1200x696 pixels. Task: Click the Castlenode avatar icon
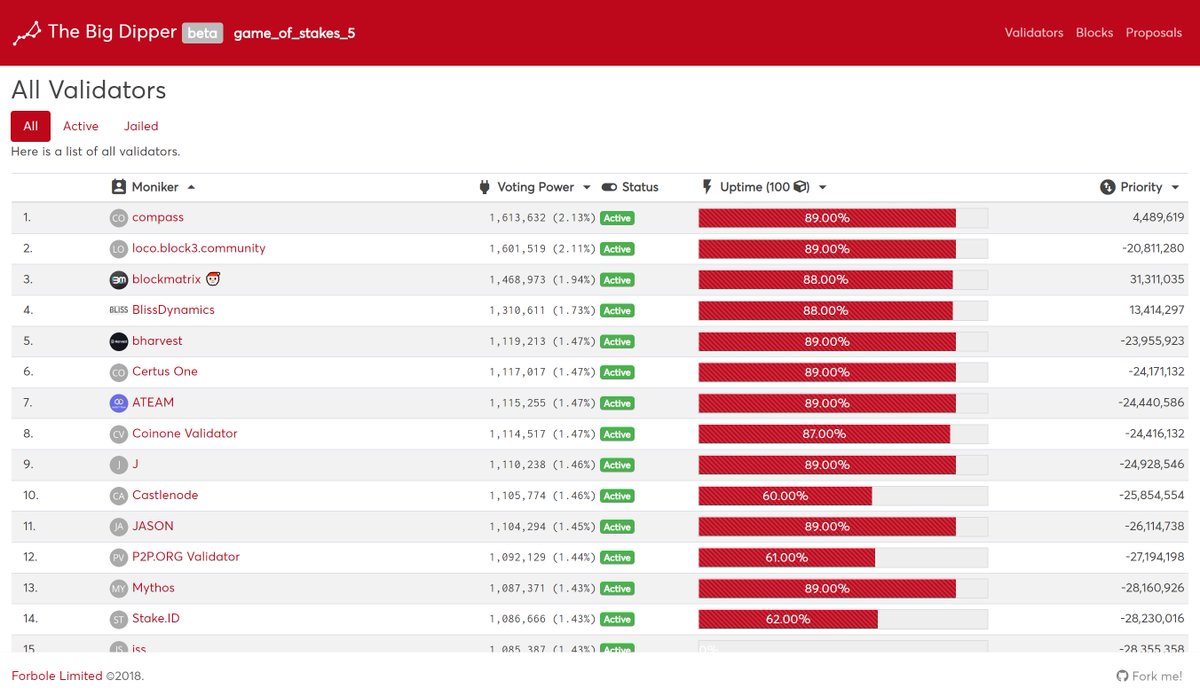pos(118,495)
